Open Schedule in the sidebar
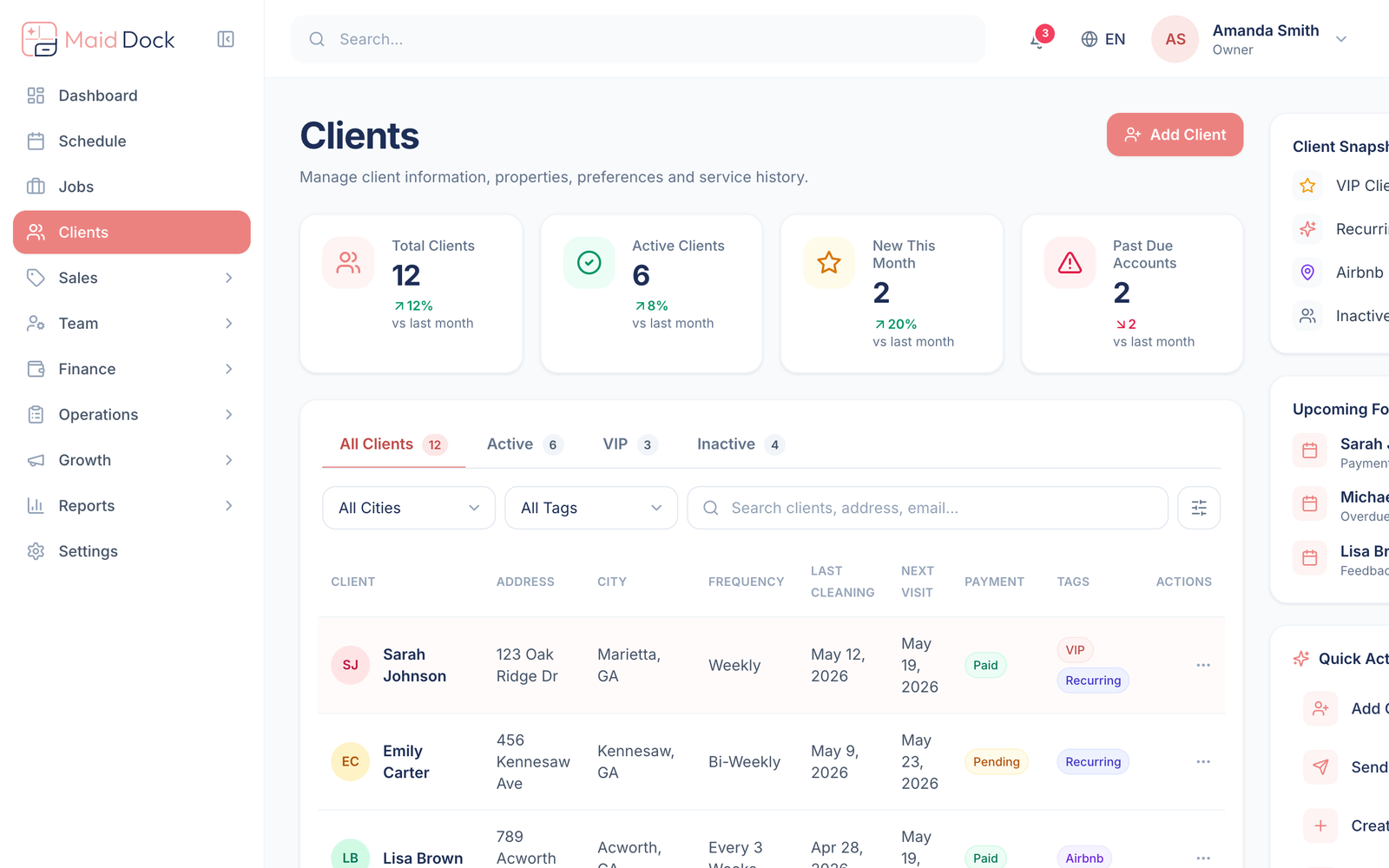 point(132,141)
